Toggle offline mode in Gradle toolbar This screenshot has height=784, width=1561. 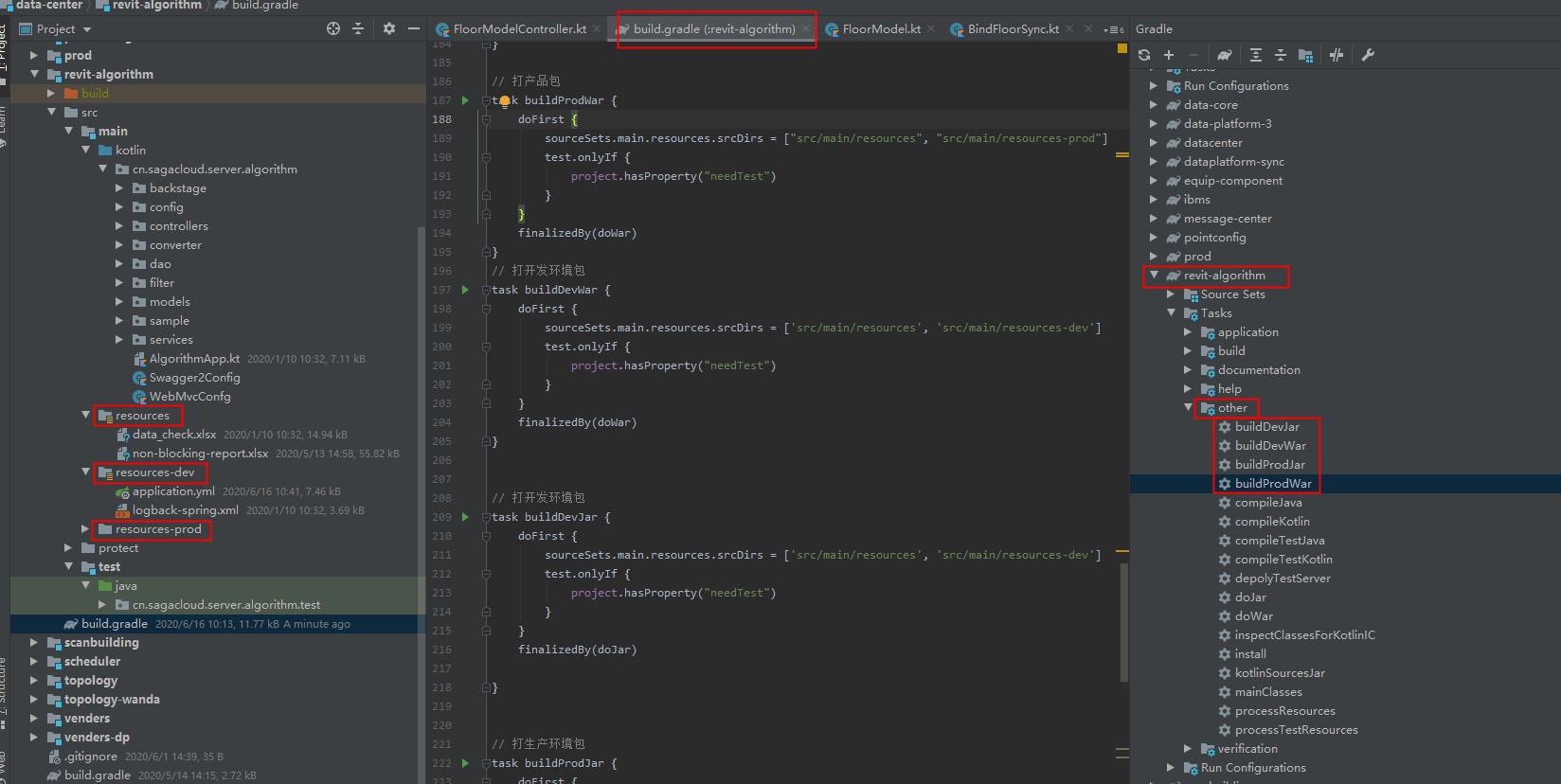pos(1337,55)
